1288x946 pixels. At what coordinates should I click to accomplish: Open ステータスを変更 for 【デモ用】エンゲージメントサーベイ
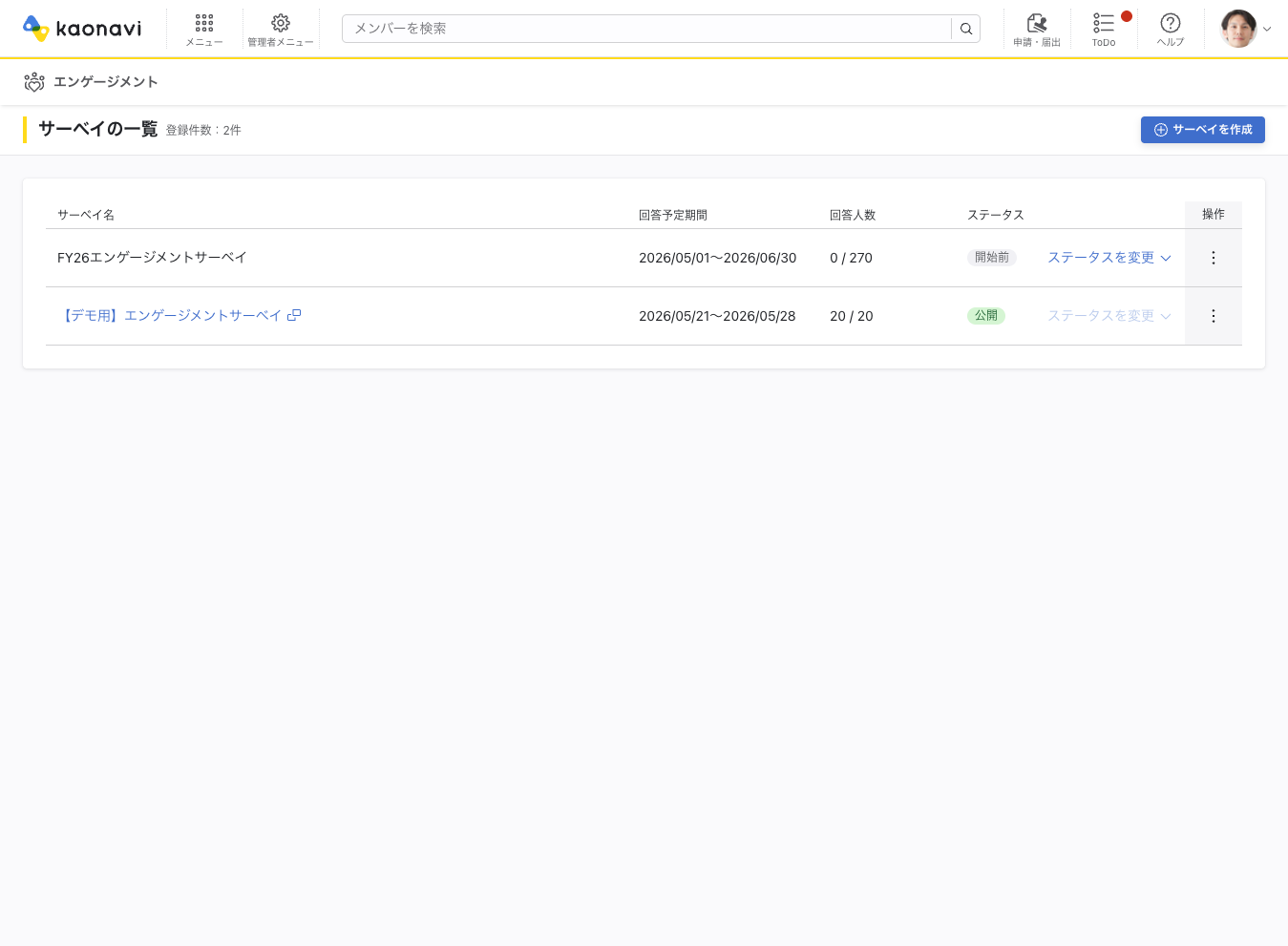[x=1109, y=316]
